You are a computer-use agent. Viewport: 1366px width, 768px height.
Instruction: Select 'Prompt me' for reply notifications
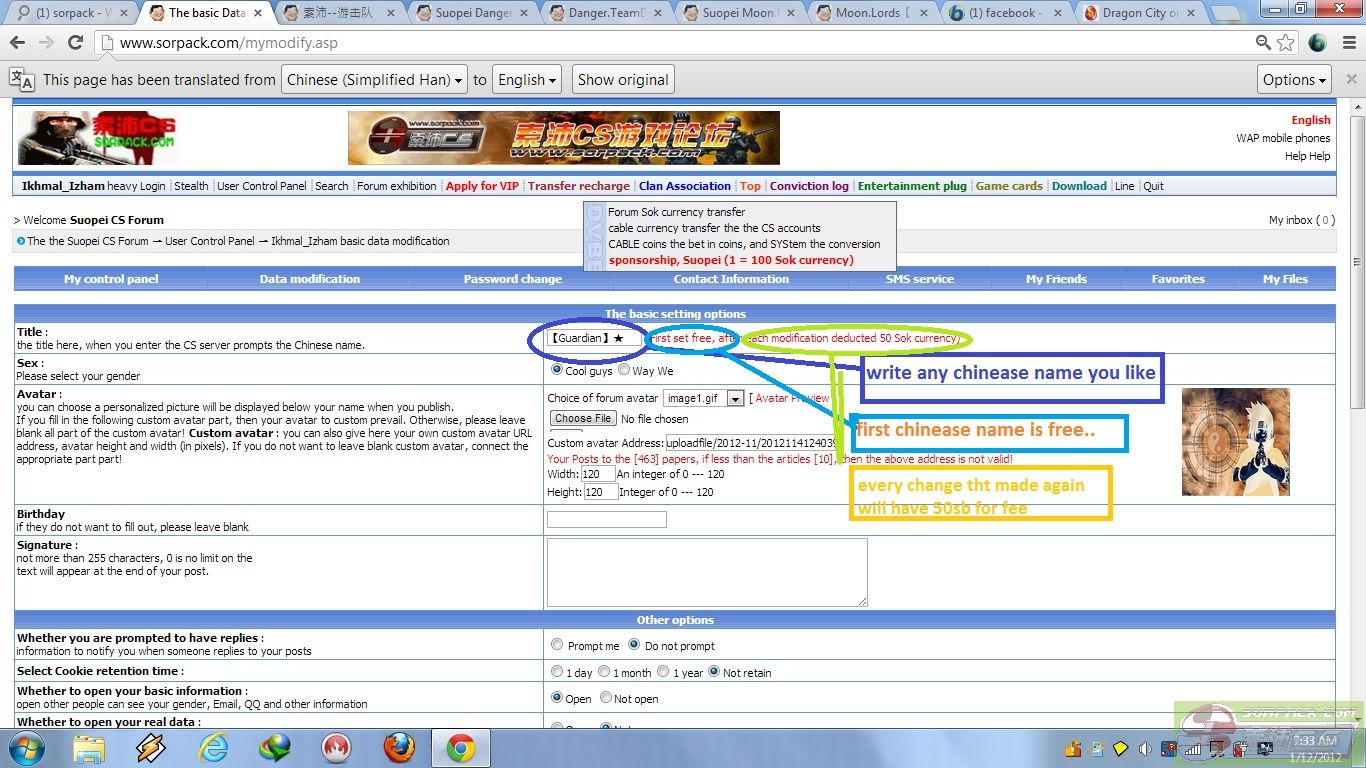point(557,645)
